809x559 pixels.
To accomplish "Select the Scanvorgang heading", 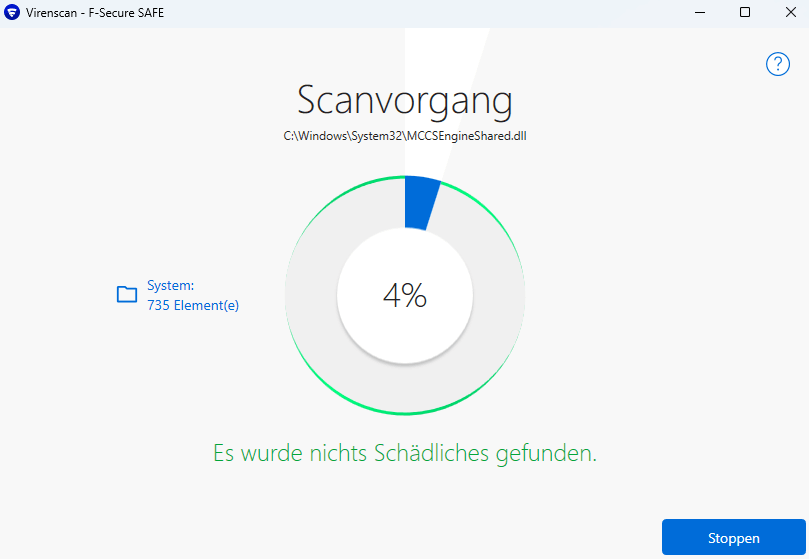I will click(x=405, y=100).
